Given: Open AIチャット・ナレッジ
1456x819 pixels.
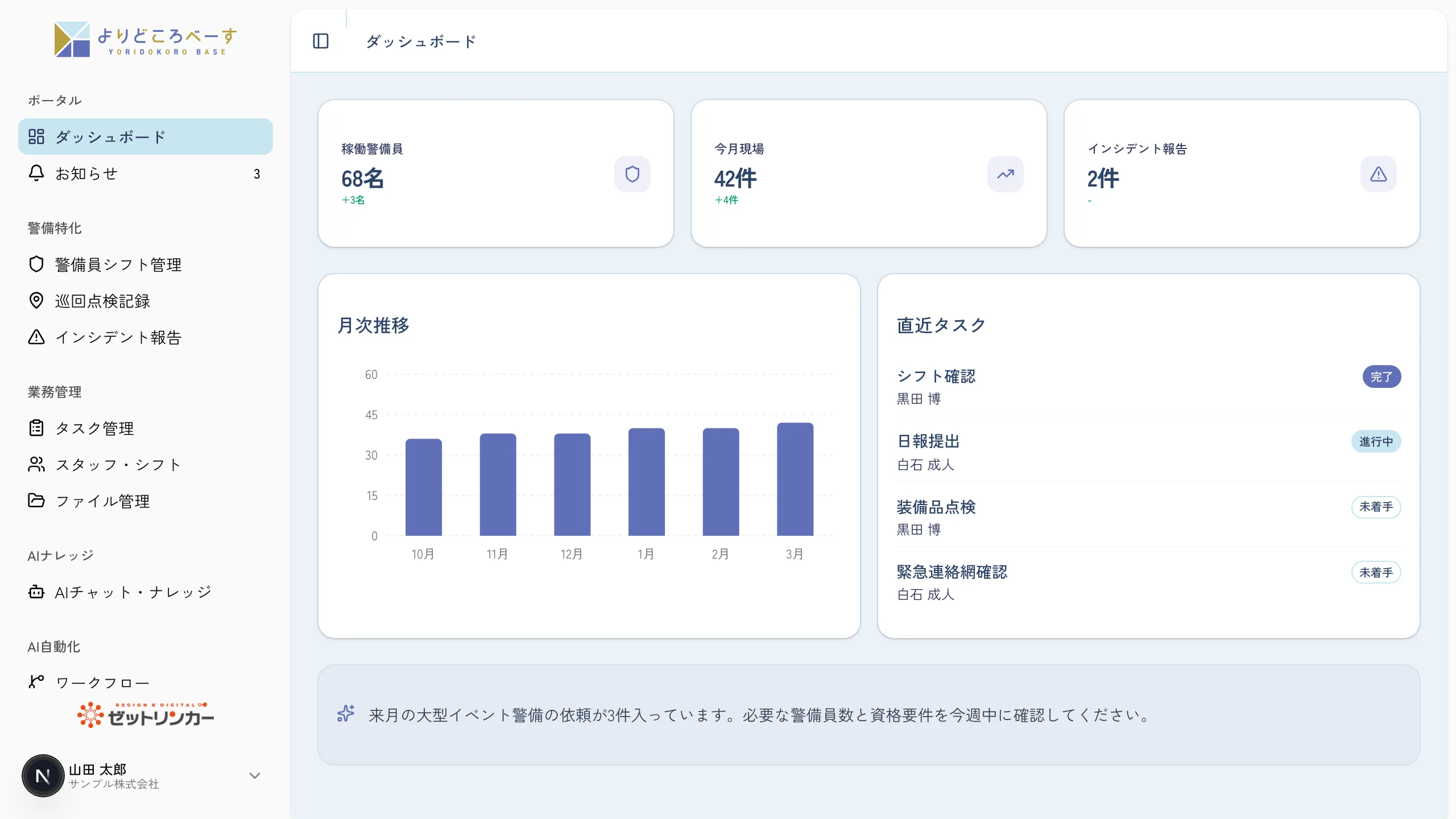Looking at the screenshot, I should tap(146, 592).
